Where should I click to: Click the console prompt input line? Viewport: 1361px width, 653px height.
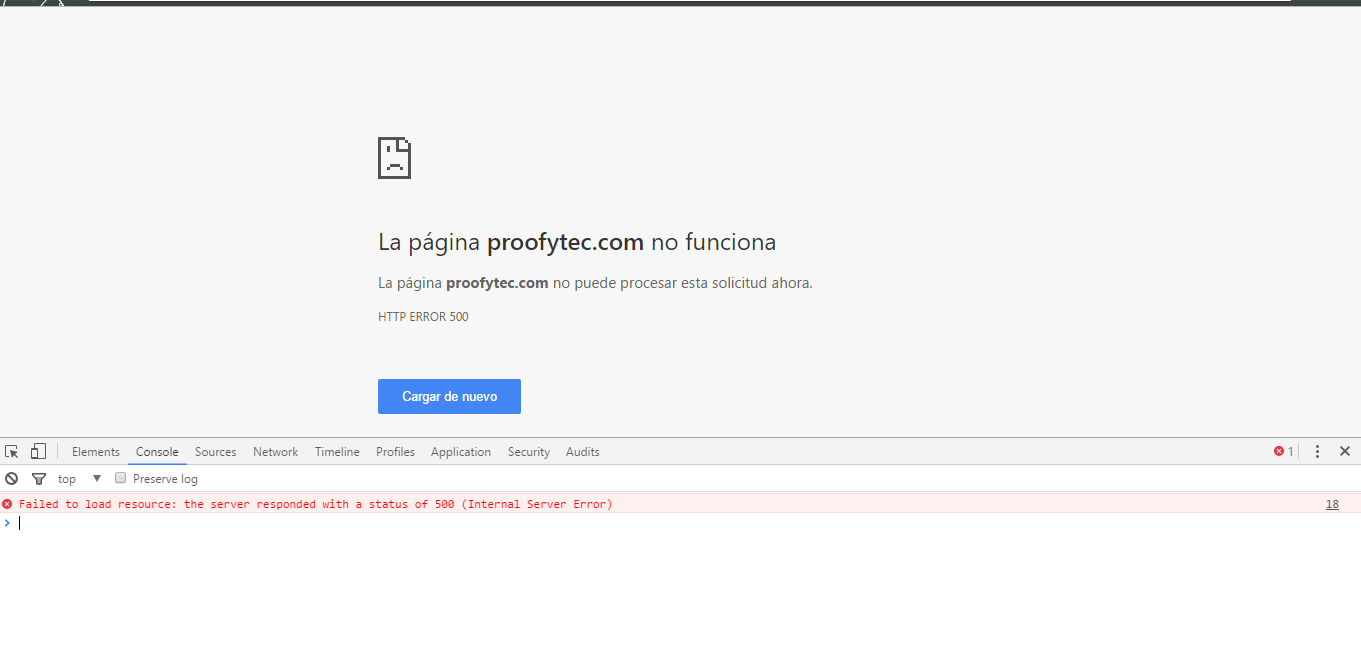[x=680, y=523]
